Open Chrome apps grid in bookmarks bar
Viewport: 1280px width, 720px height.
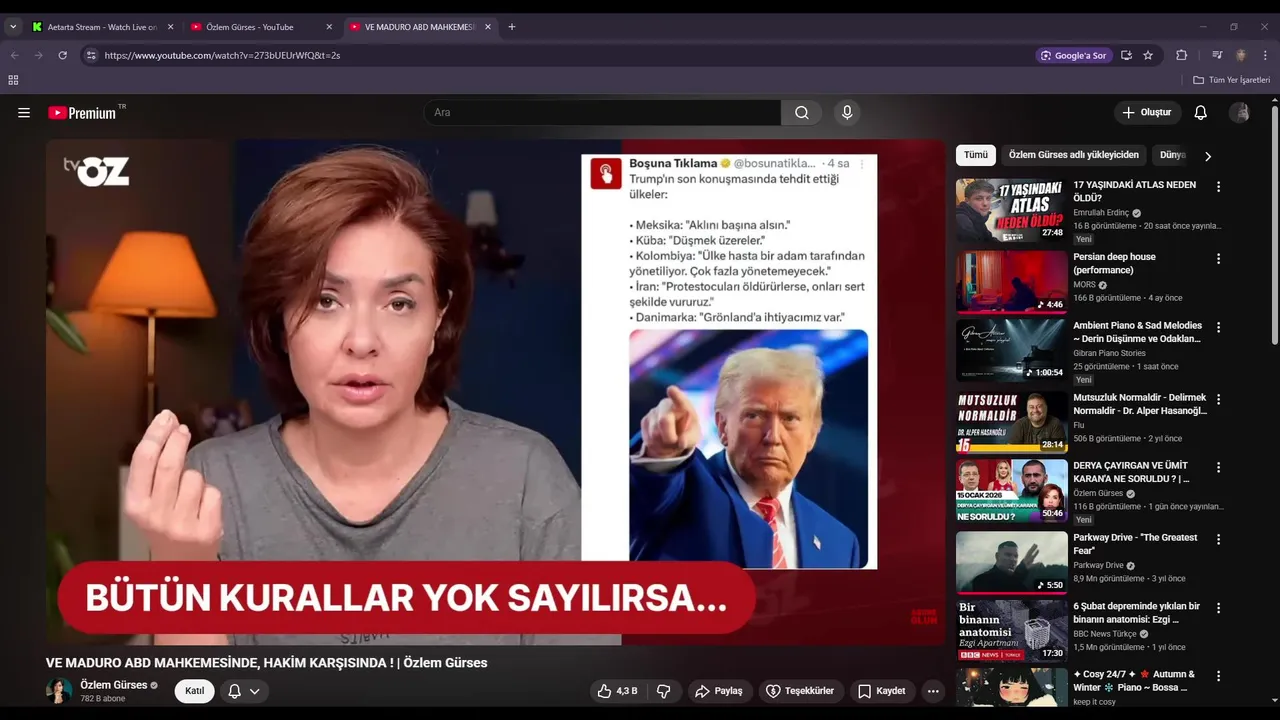point(13,80)
